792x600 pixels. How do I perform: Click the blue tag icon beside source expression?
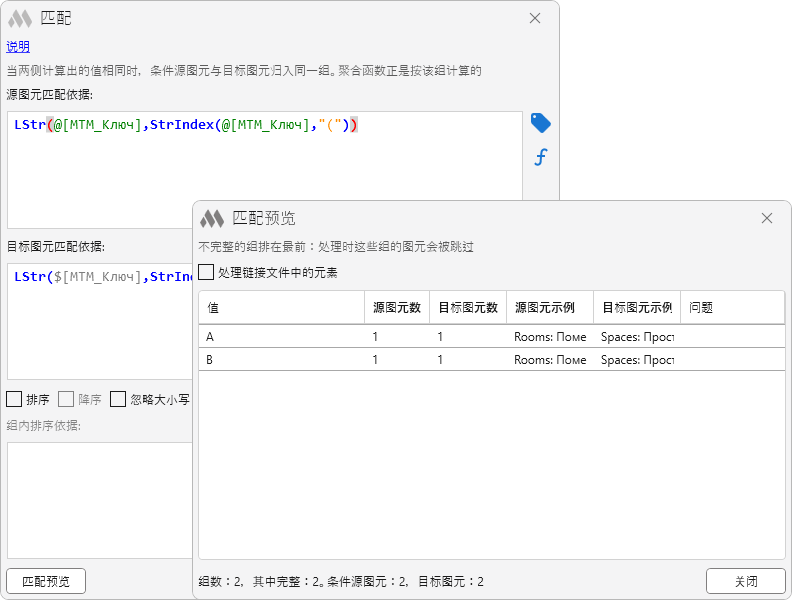click(x=540, y=123)
